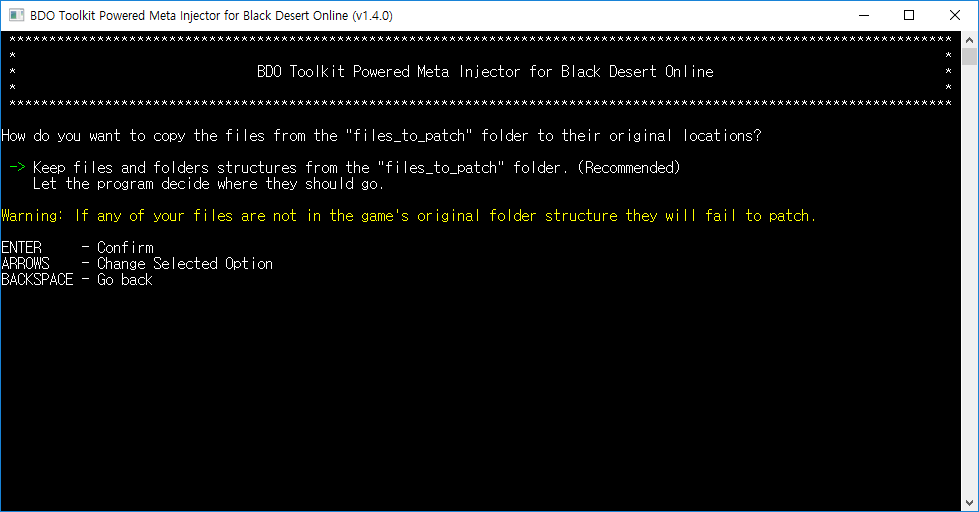This screenshot has width=979, height=512.
Task: Click the yellow folder structure warning text
Action: (408, 216)
